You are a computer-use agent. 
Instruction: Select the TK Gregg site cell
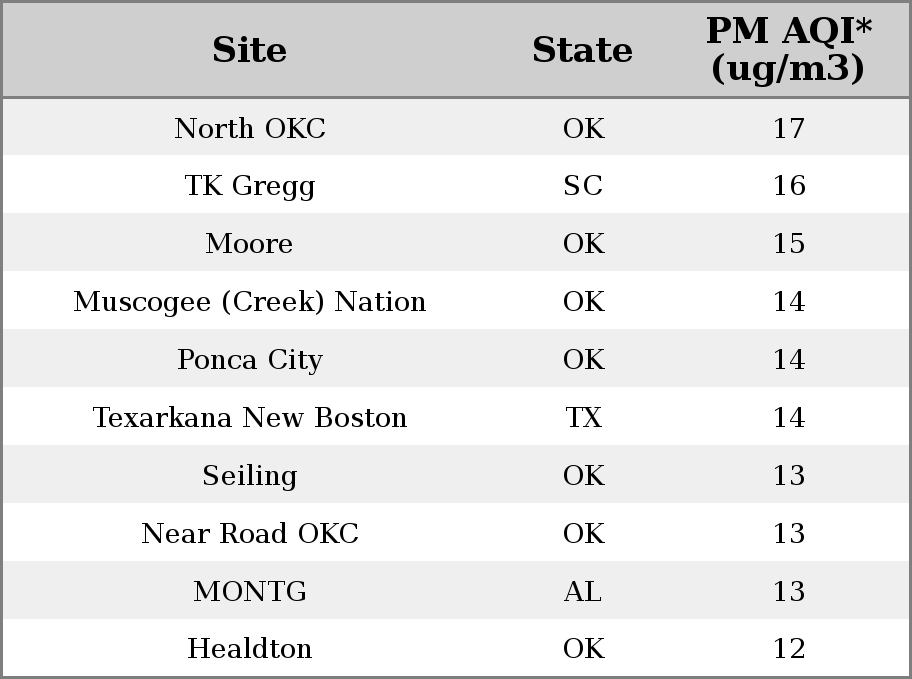point(250,186)
